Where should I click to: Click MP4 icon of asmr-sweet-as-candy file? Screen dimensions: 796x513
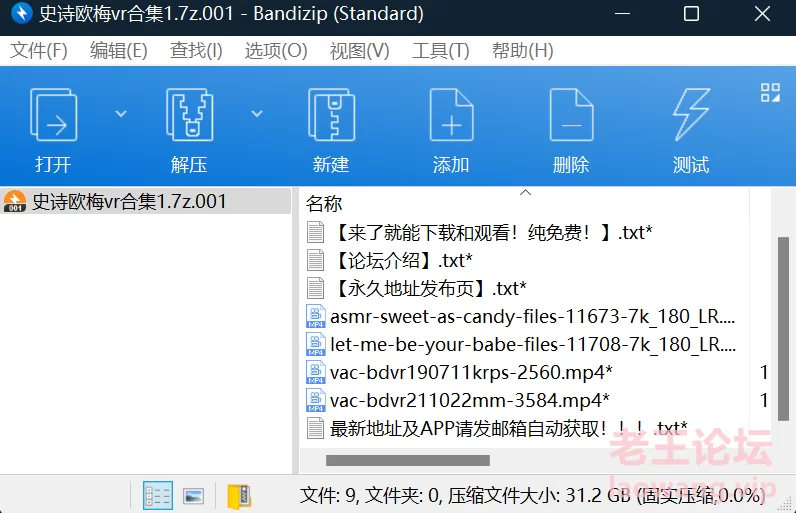316,317
